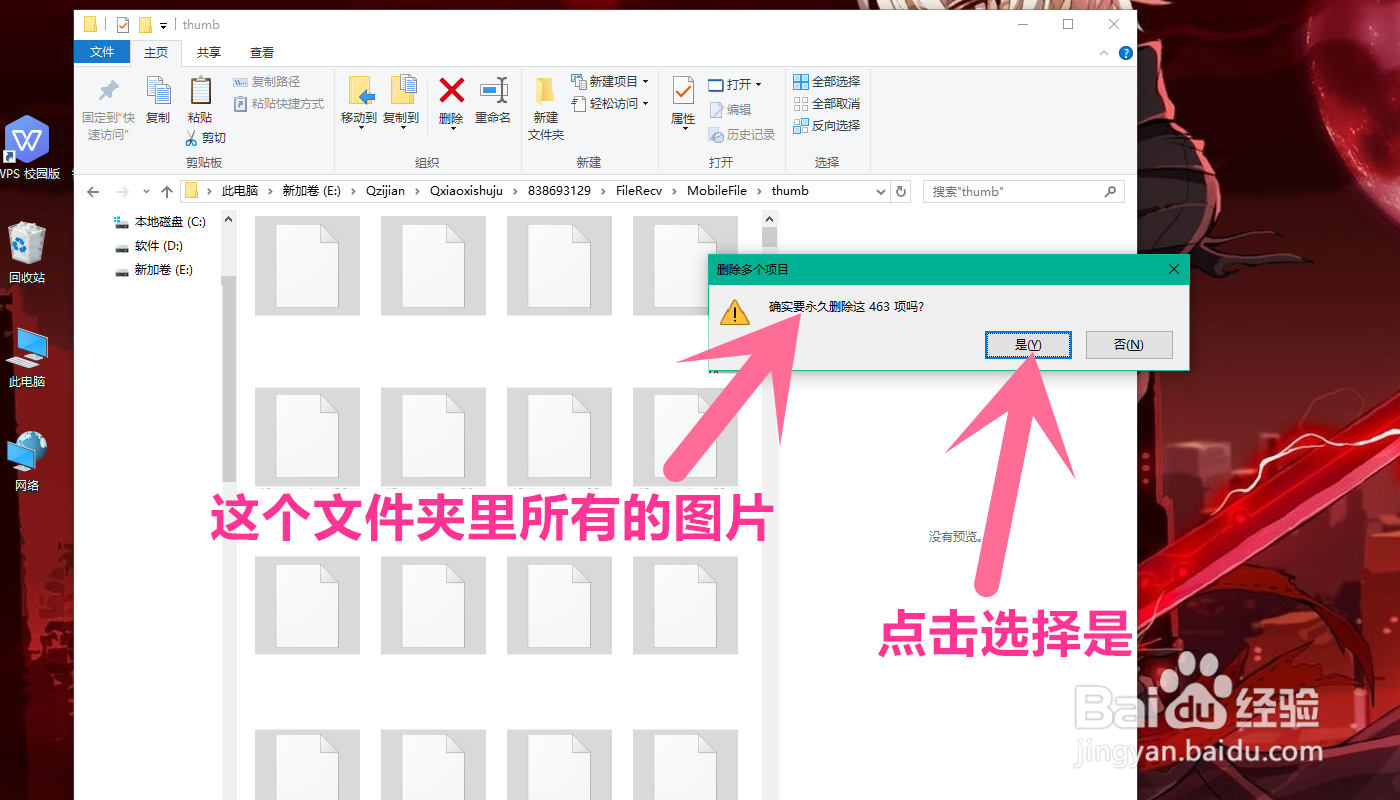Click 是(Y) to confirm permanent deletion
The image size is (1400, 800).
click(1028, 344)
